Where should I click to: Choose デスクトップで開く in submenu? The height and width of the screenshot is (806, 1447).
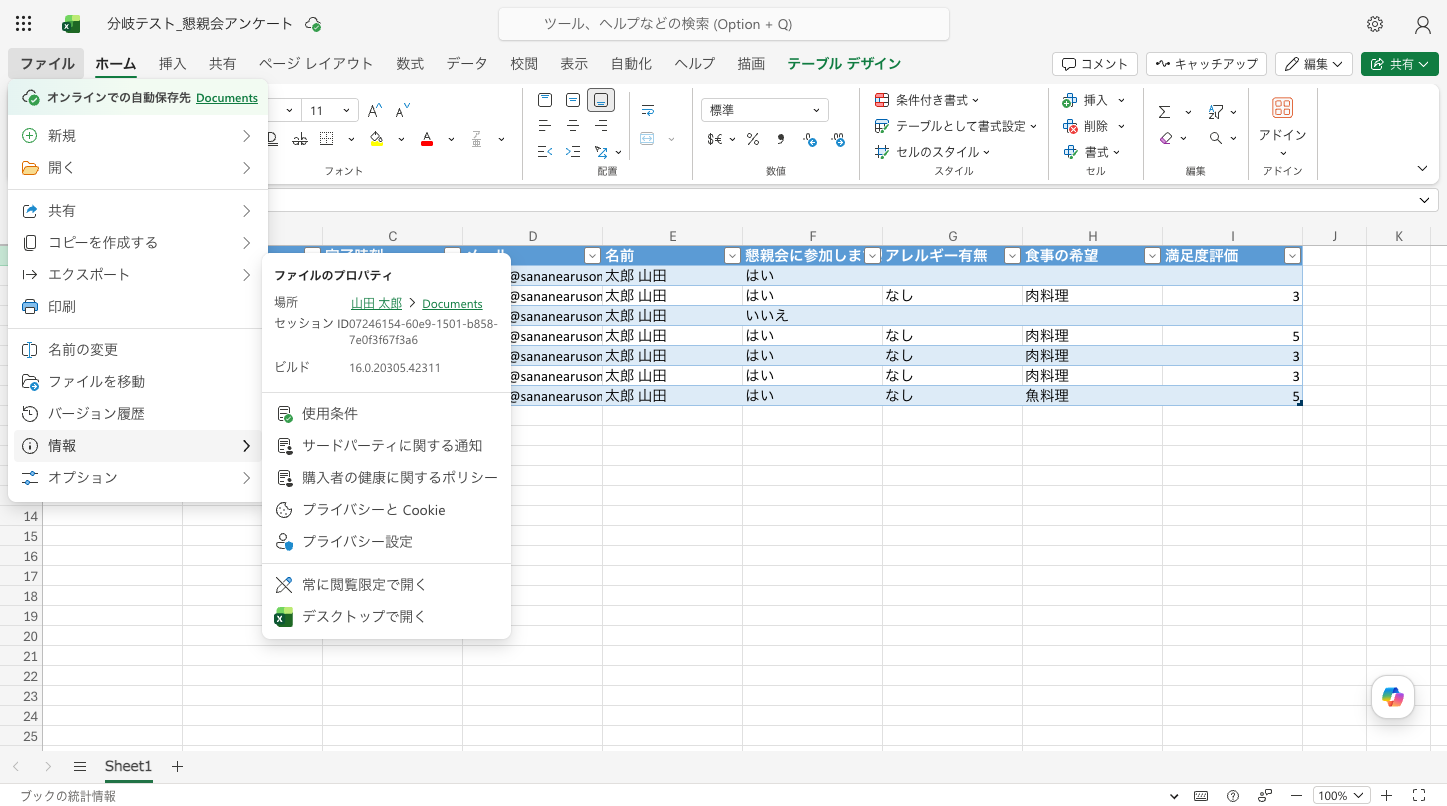[x=386, y=616]
